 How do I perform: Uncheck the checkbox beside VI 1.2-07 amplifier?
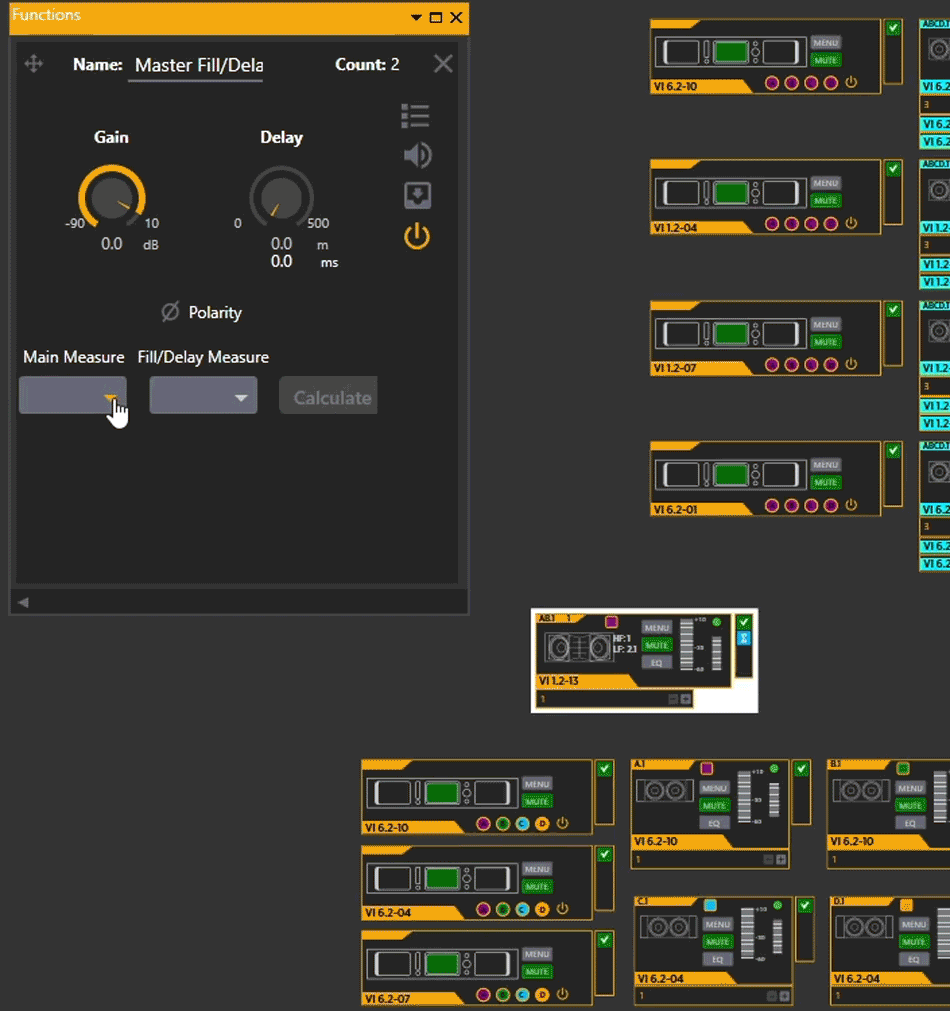893,310
